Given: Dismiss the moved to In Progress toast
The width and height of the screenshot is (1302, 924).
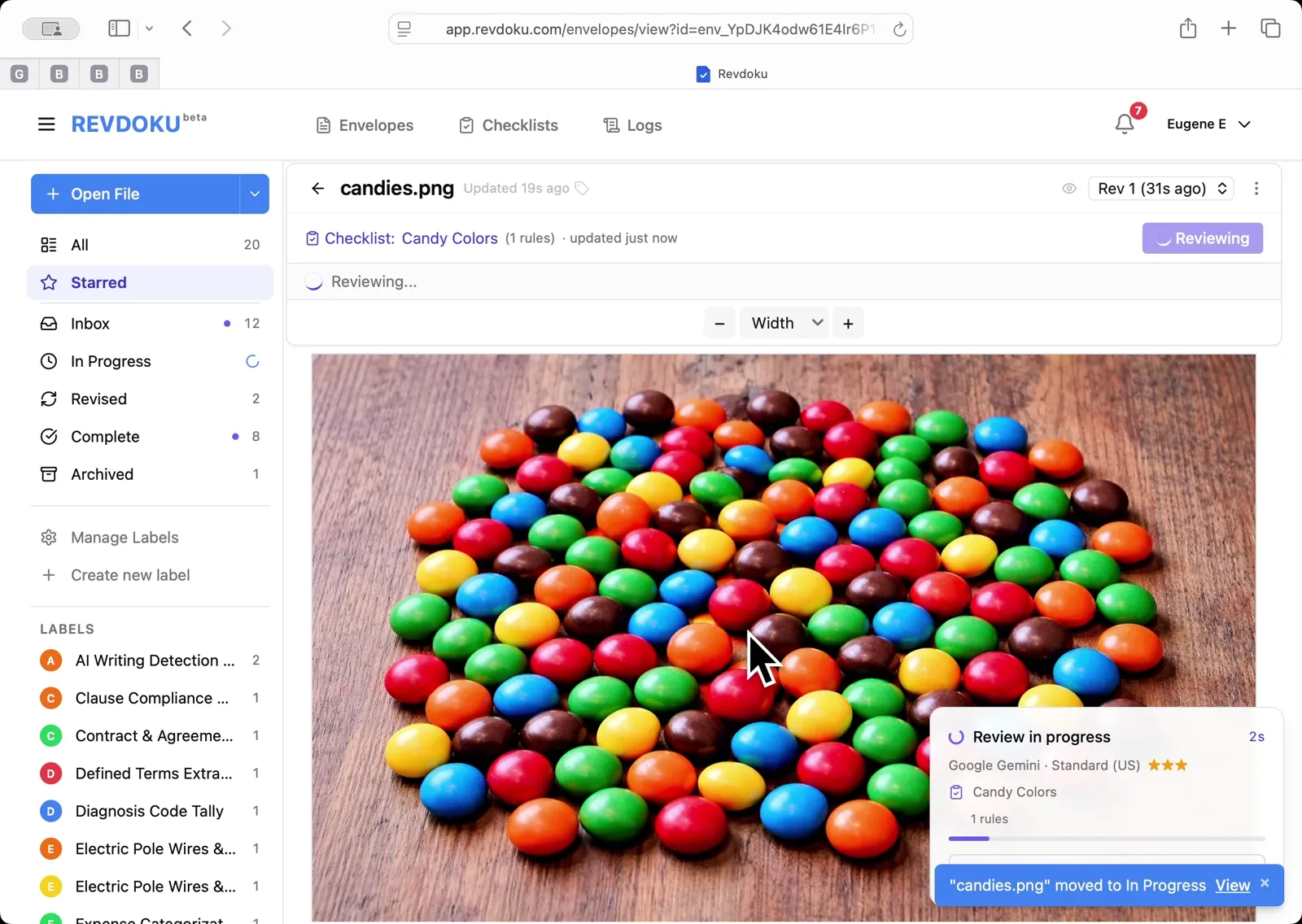Looking at the screenshot, I should tap(1265, 883).
